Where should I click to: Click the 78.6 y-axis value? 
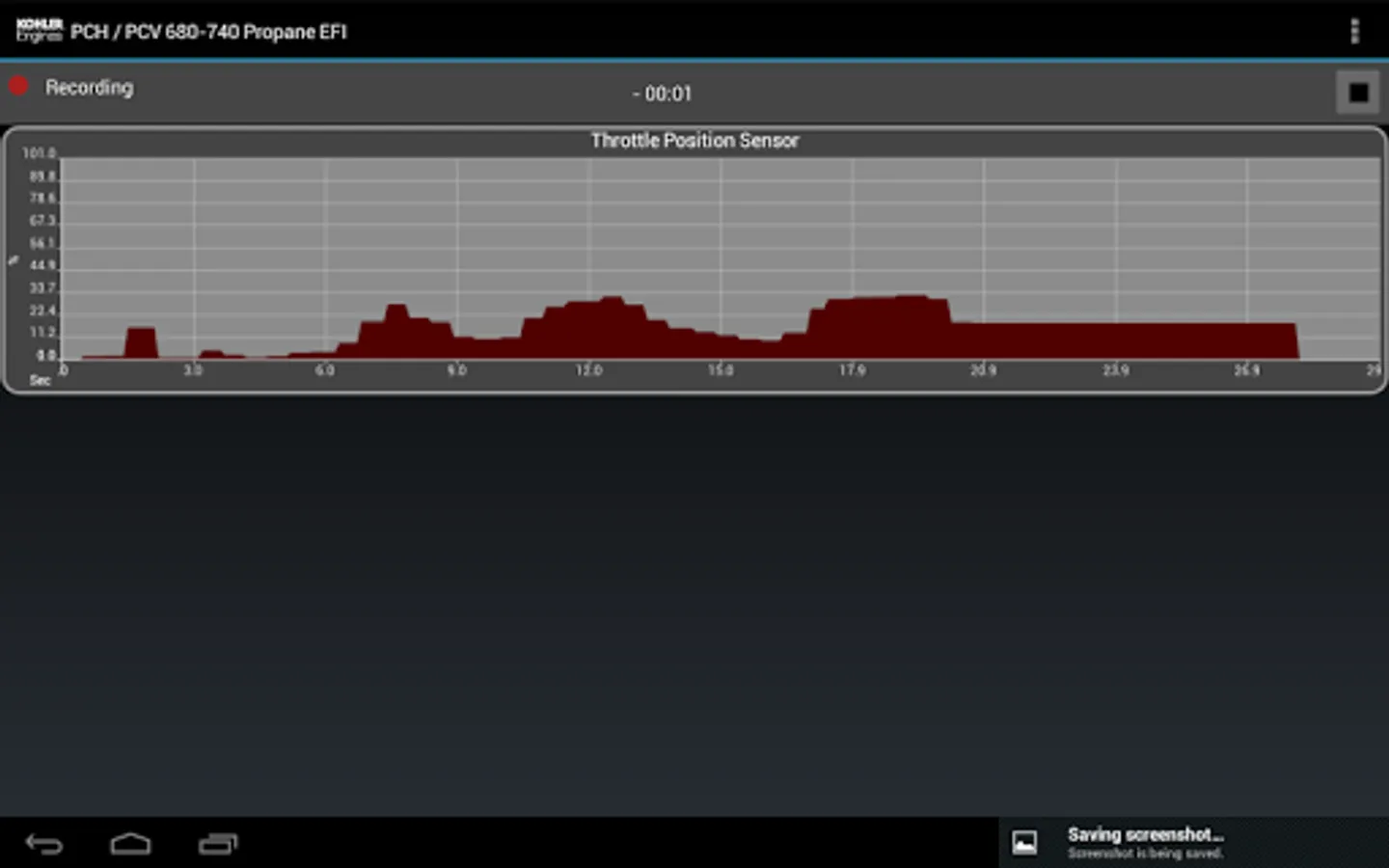pos(42,199)
